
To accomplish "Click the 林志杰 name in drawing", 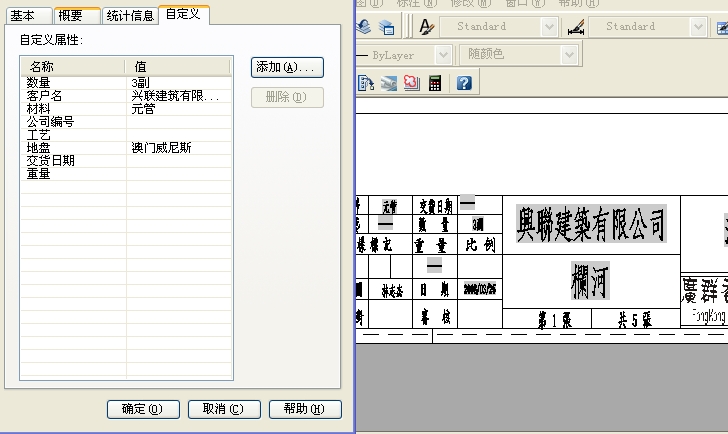I will pos(392,291).
